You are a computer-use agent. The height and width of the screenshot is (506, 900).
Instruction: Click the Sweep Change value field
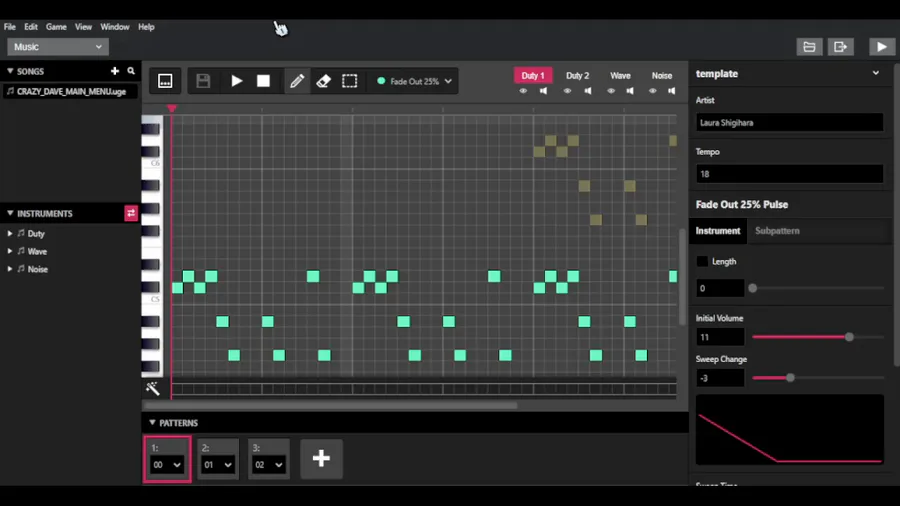click(720, 378)
